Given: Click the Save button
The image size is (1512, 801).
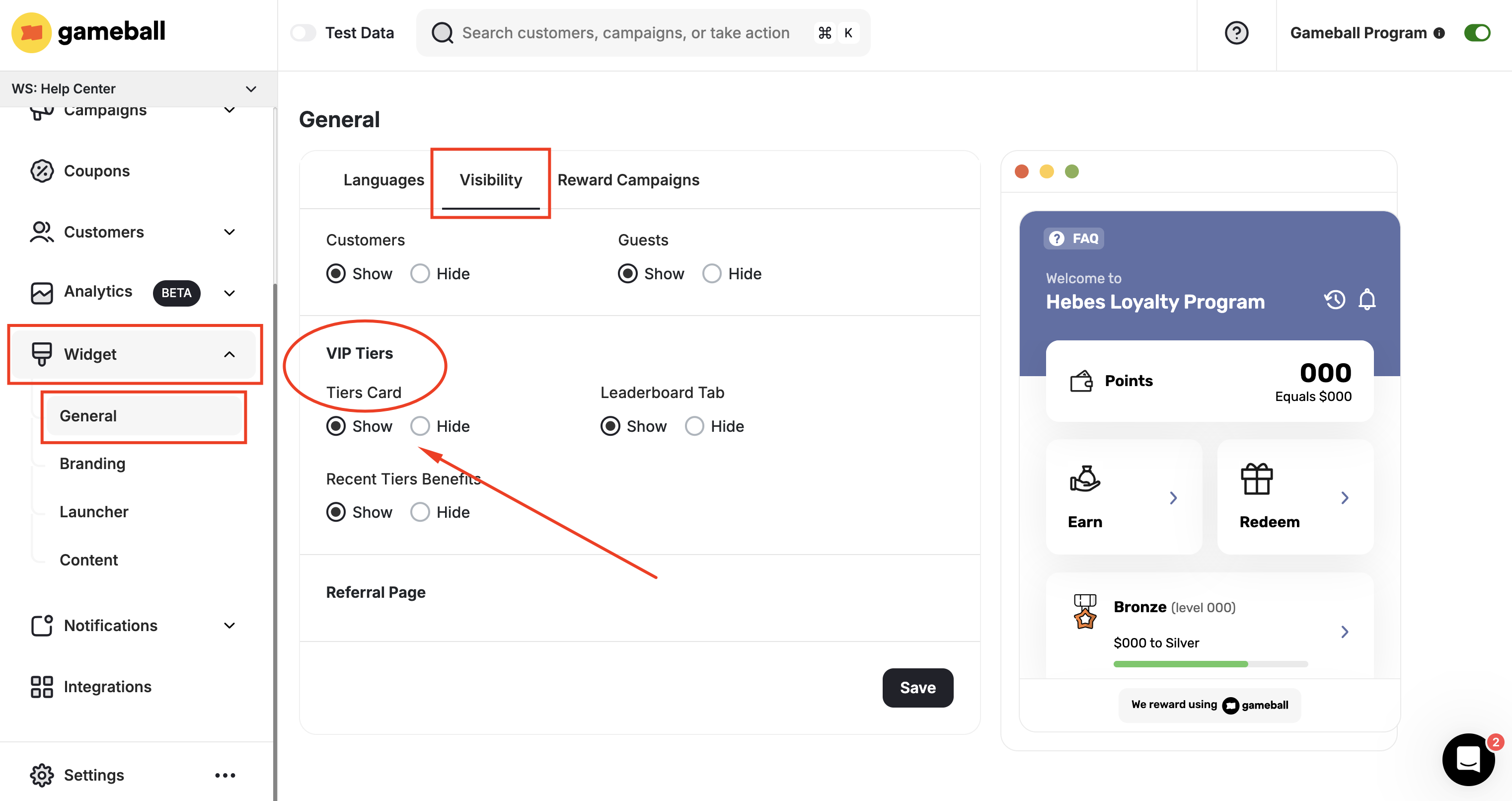Looking at the screenshot, I should (x=917, y=688).
